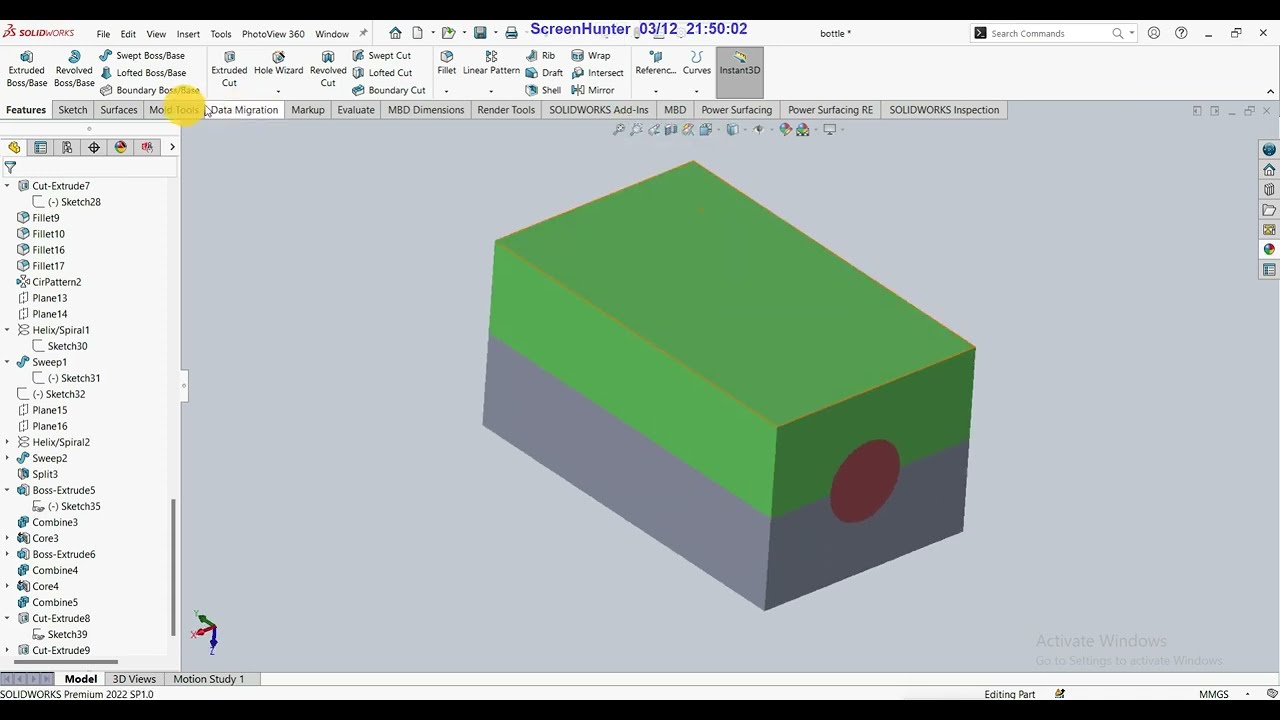Viewport: 1280px width, 720px height.
Task: Expand the Cut-Extrude9 tree node
Action: 8,650
